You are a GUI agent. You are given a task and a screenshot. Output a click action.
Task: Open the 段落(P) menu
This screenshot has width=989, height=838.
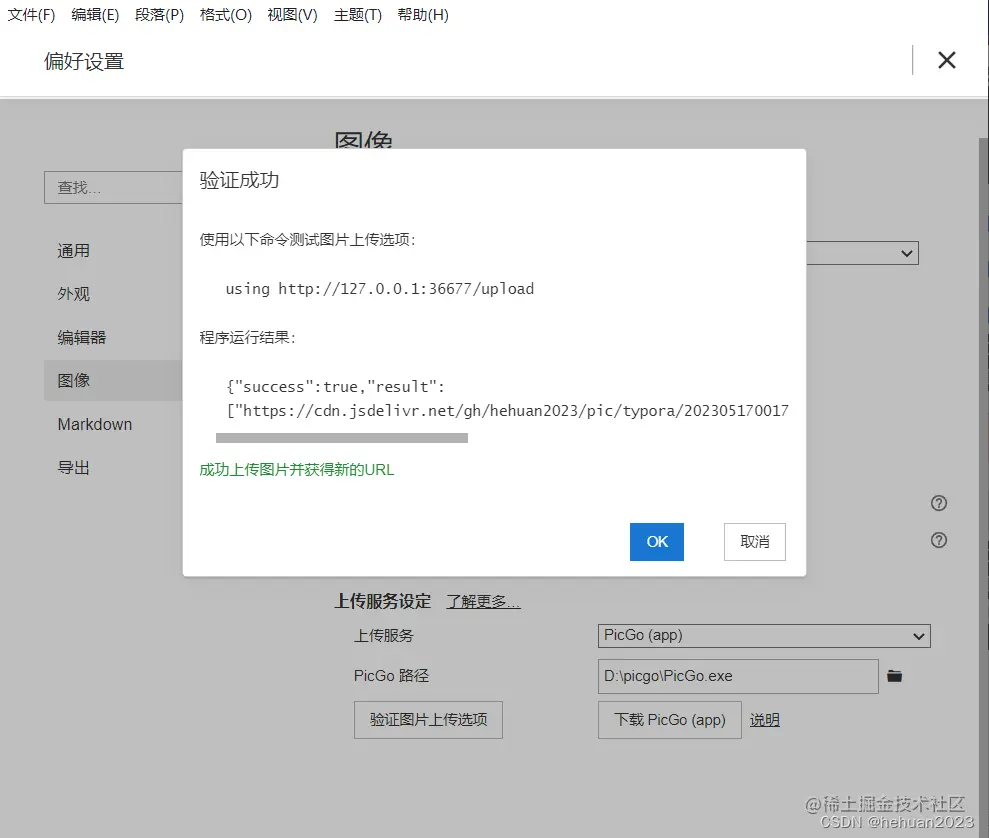click(x=159, y=15)
